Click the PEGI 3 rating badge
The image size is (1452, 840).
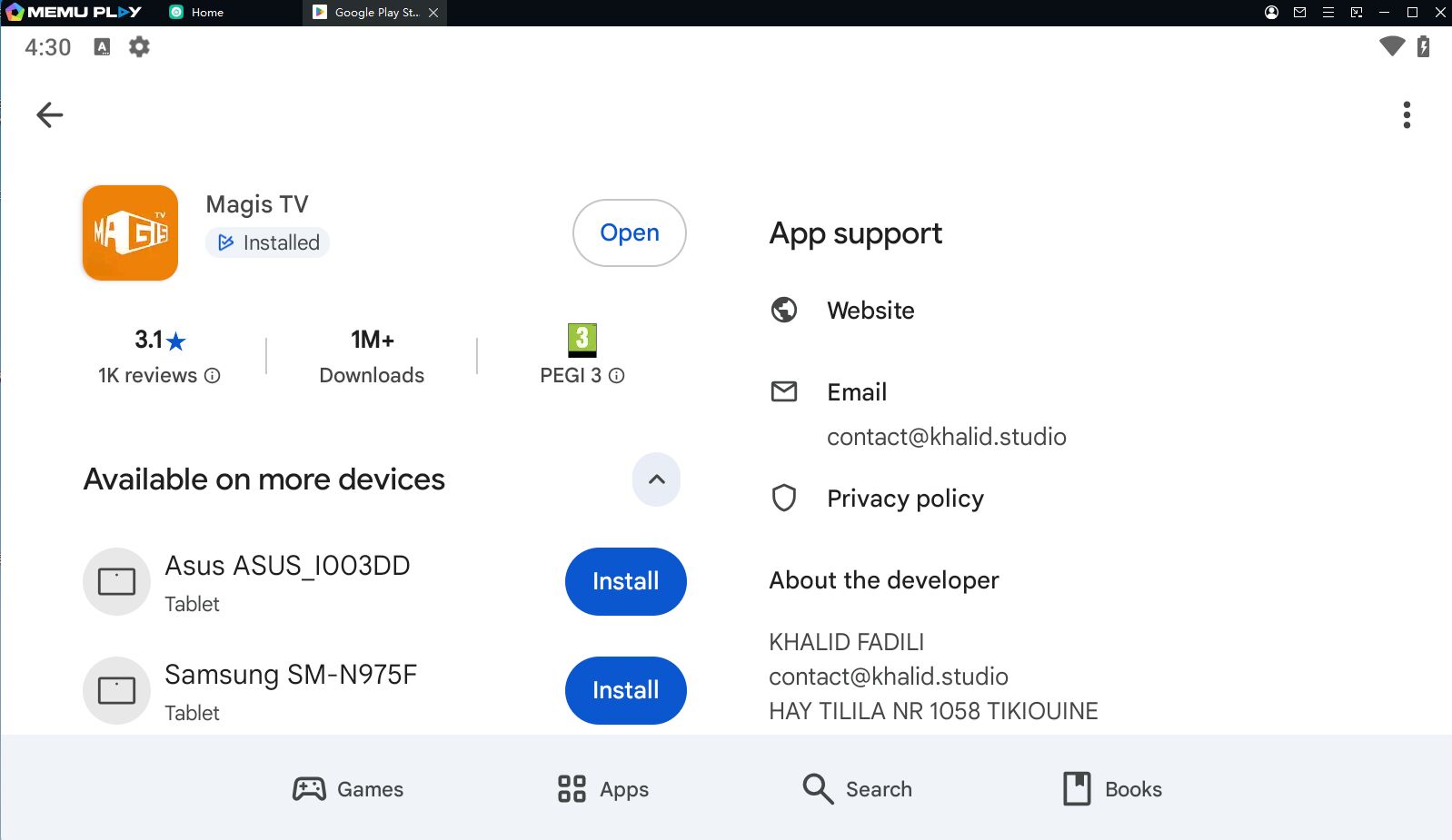[x=582, y=341]
